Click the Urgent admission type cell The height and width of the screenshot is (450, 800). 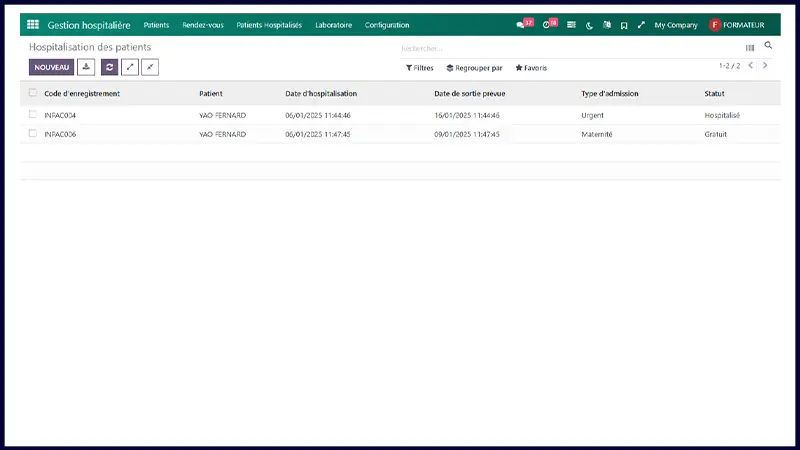(592, 115)
